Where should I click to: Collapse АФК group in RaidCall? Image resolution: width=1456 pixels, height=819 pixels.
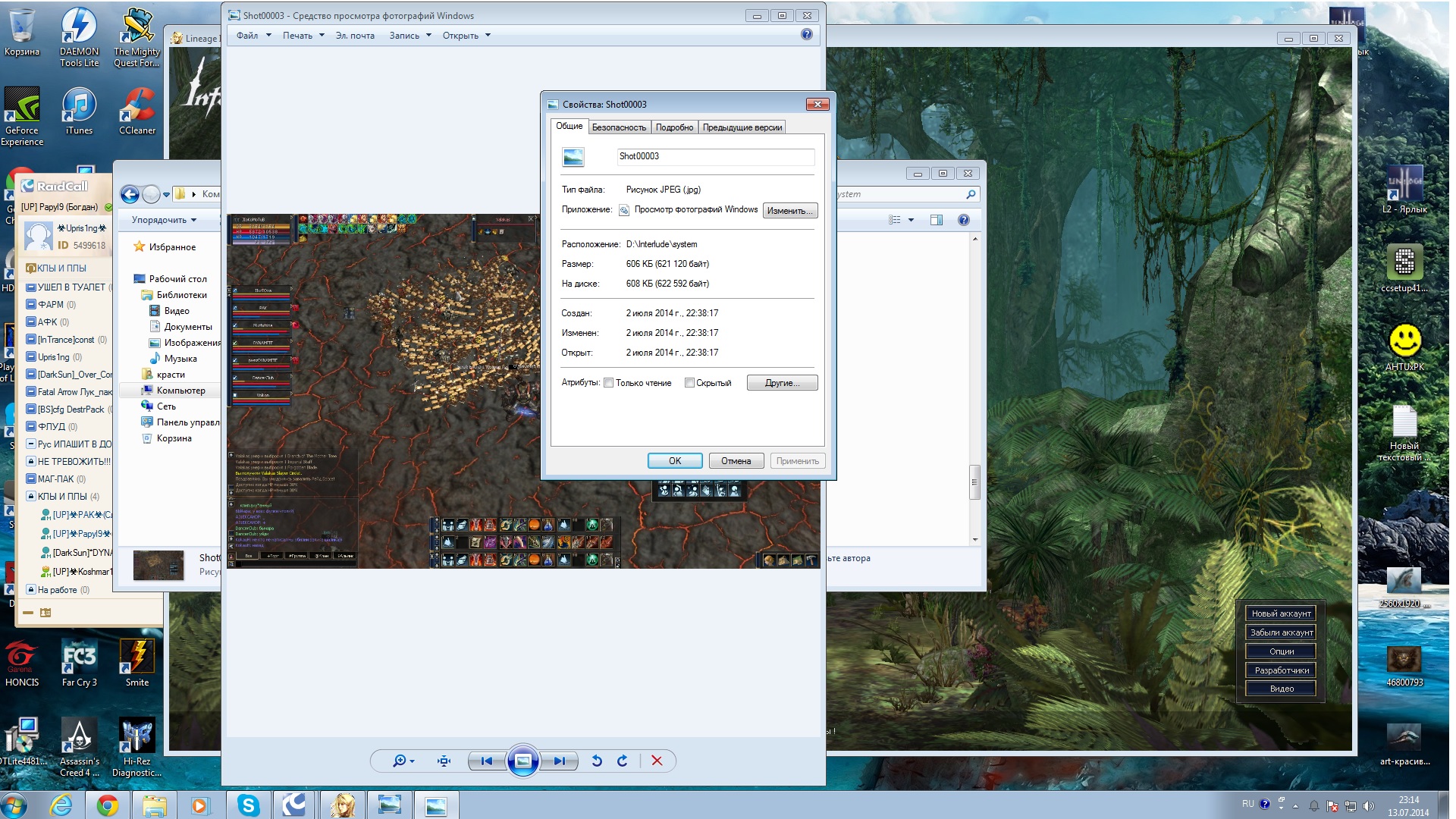[x=31, y=322]
